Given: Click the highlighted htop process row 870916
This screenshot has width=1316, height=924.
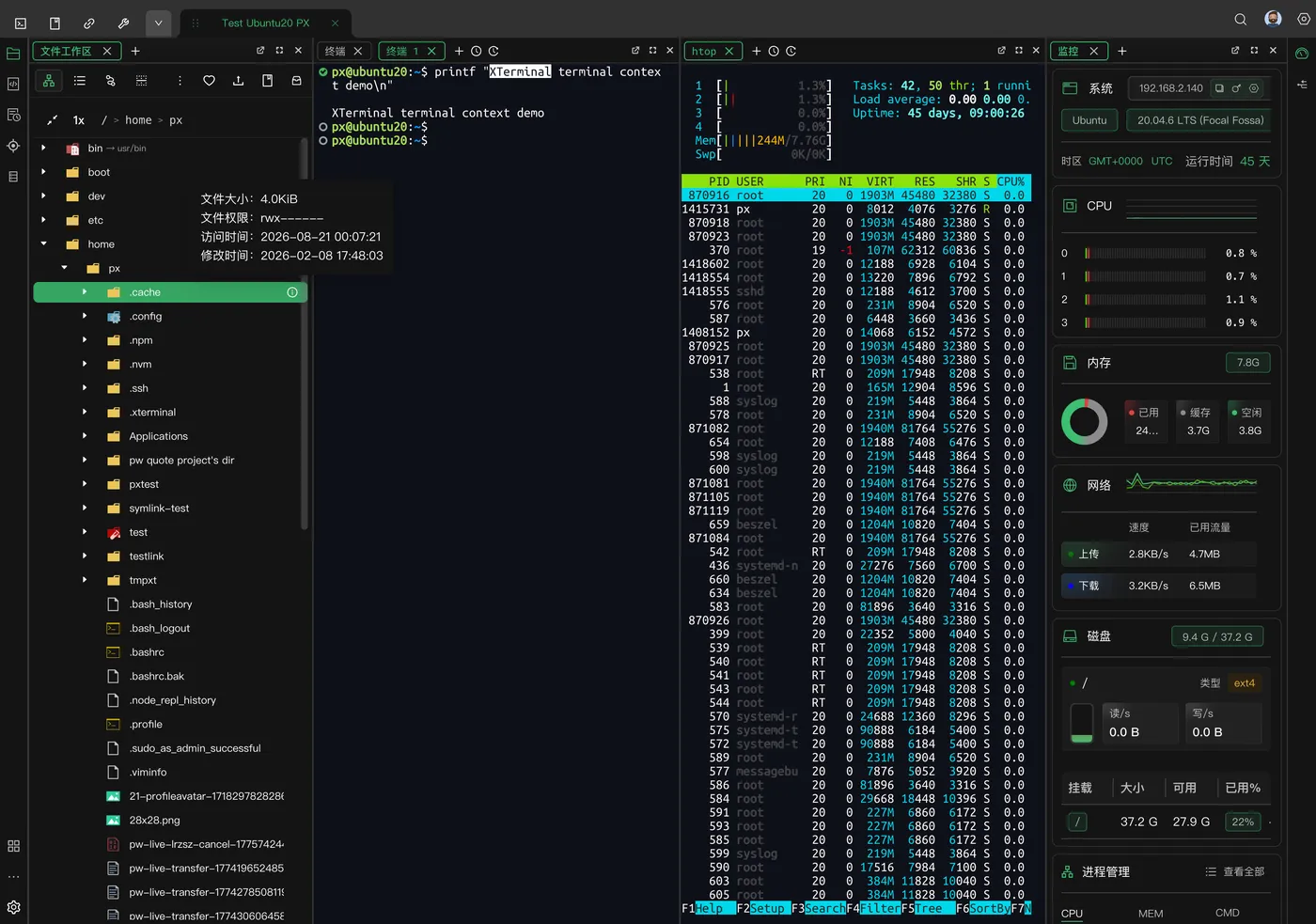Looking at the screenshot, I should tap(855, 196).
